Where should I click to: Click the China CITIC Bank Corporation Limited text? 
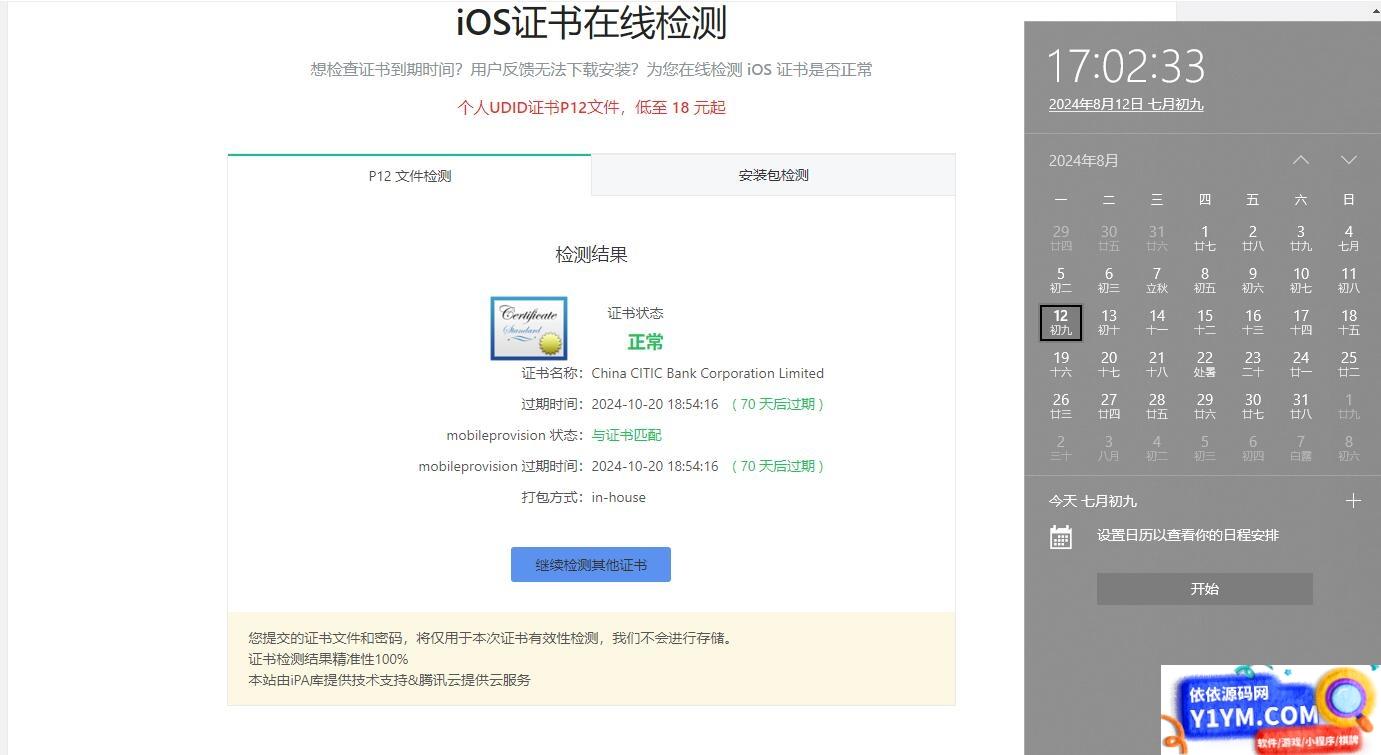[x=707, y=373]
